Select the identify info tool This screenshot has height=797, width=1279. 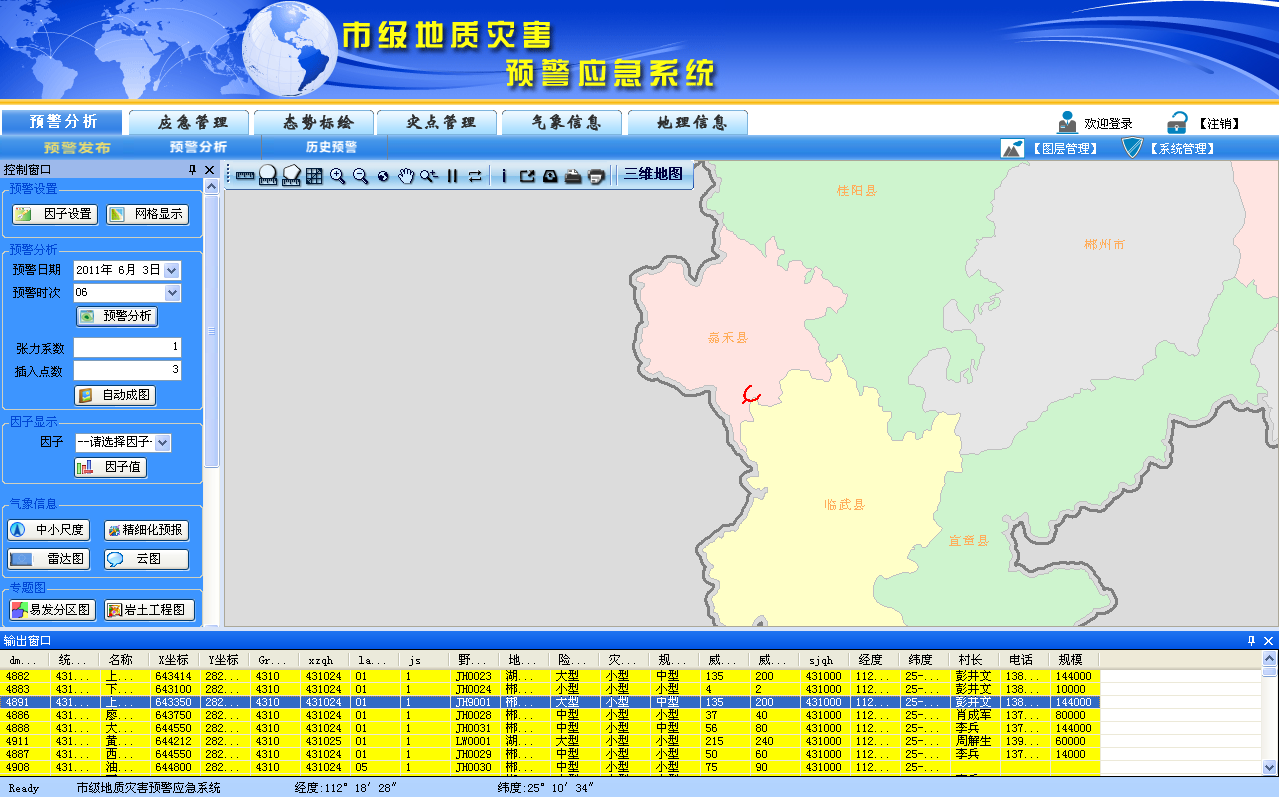503,175
